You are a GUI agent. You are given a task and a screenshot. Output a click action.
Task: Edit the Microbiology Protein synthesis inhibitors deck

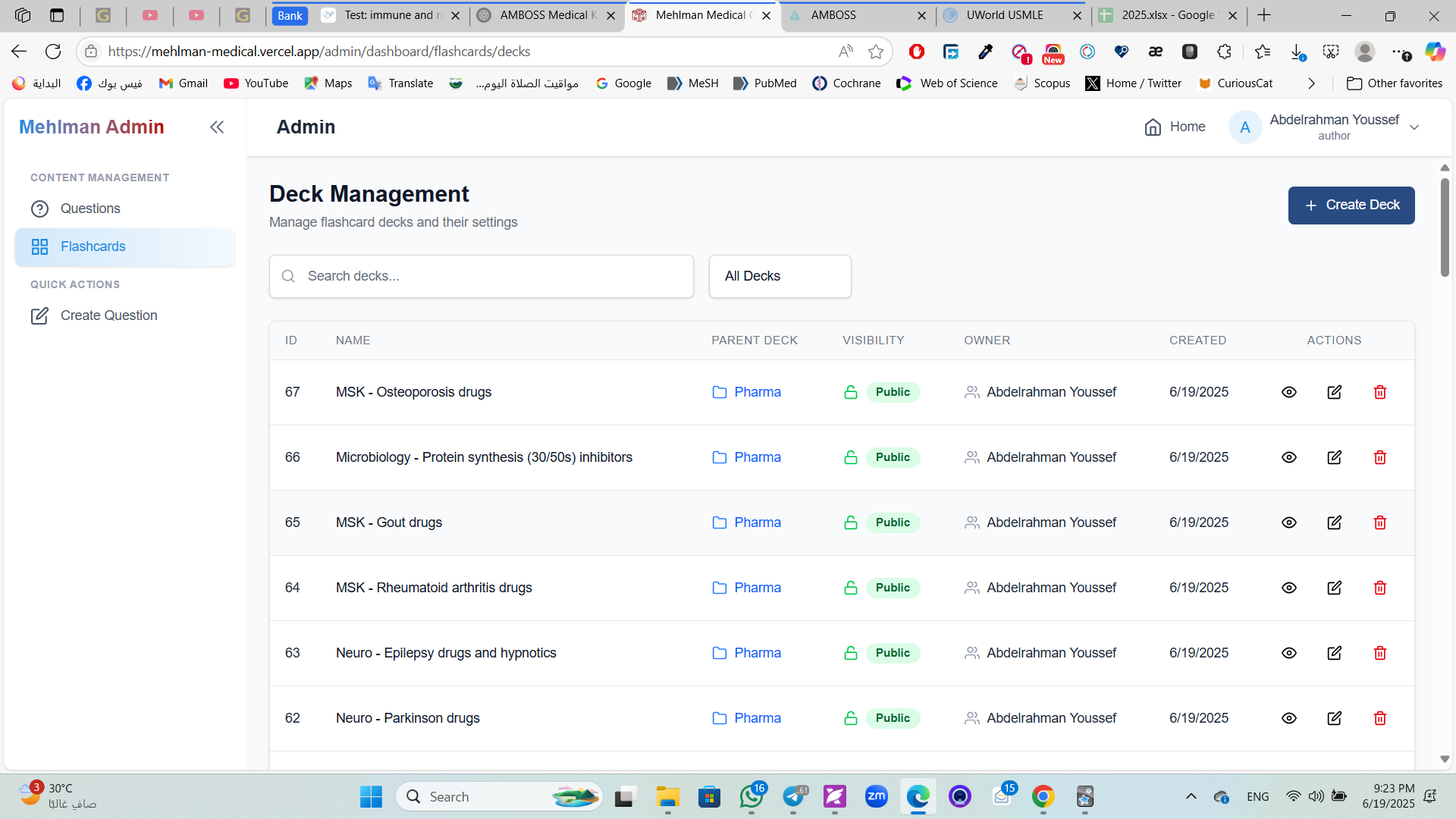pos(1334,457)
